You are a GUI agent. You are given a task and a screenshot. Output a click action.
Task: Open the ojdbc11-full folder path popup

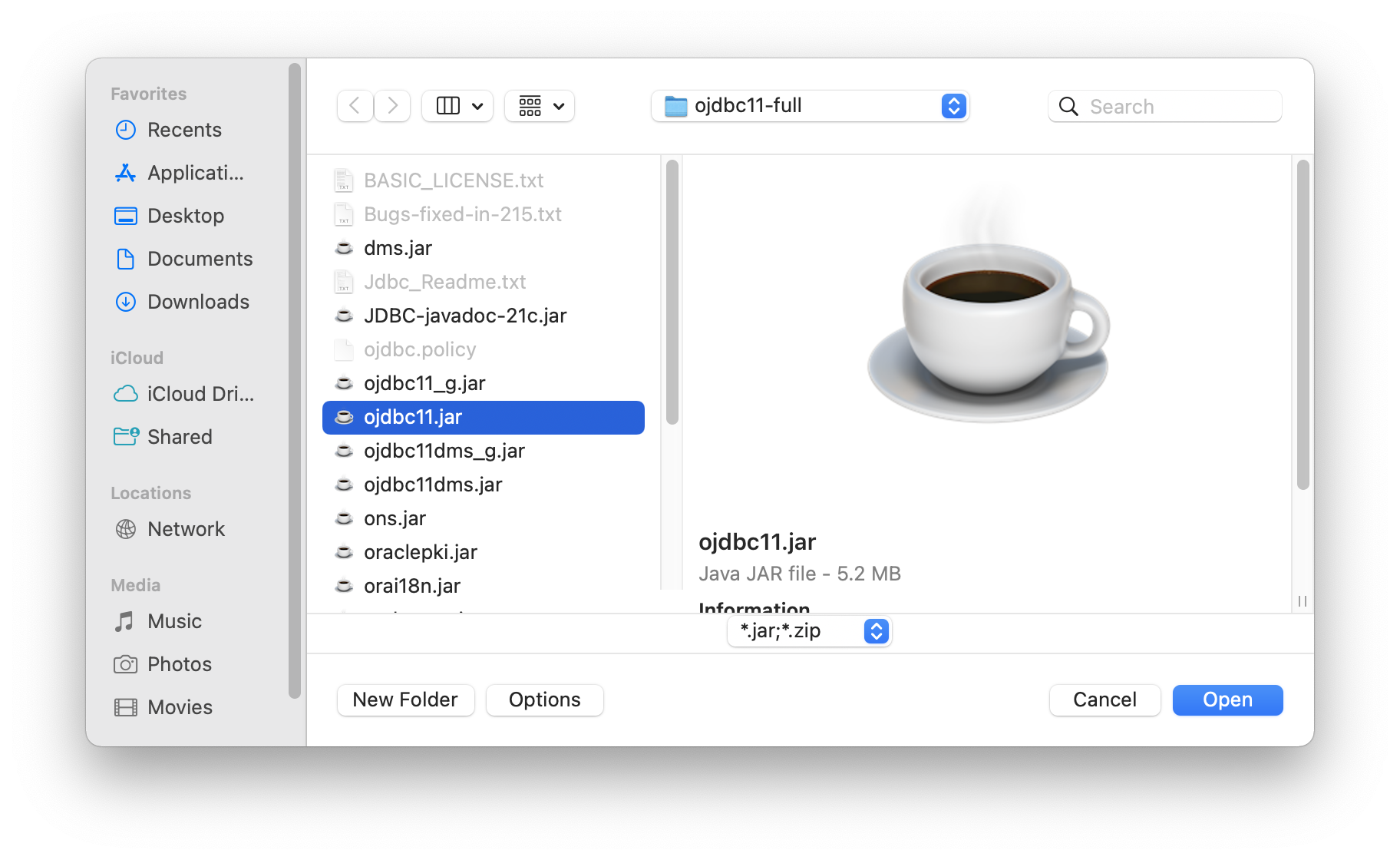(x=810, y=106)
